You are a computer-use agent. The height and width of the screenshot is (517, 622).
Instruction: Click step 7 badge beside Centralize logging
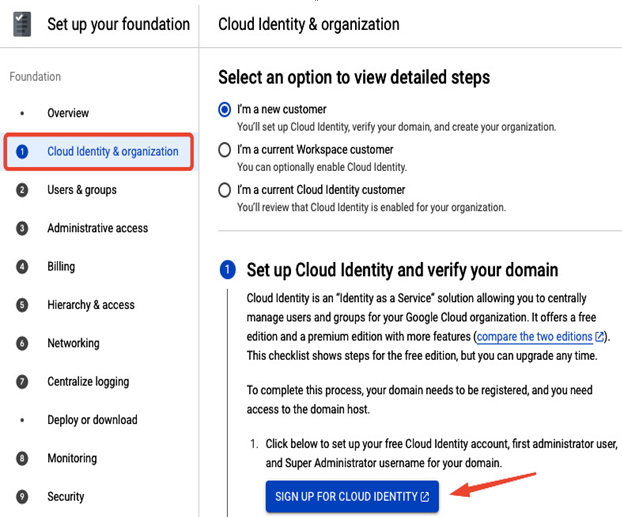pyautogui.click(x=22, y=382)
